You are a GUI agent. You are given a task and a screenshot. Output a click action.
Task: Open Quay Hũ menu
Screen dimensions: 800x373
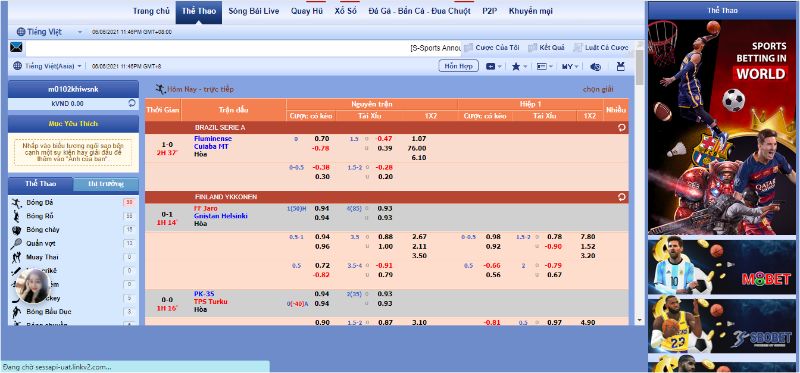(x=307, y=11)
